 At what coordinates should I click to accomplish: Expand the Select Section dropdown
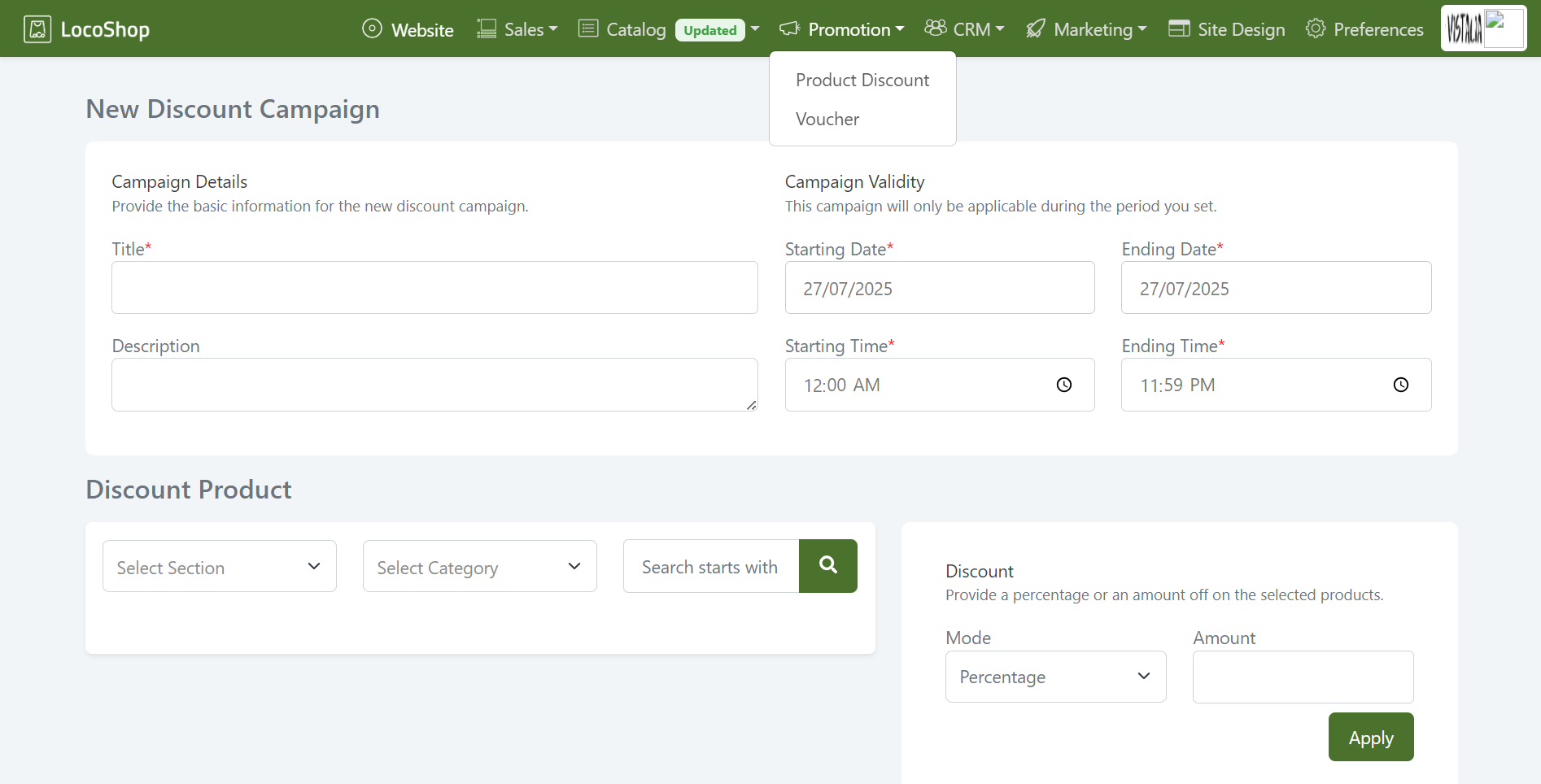coord(220,566)
